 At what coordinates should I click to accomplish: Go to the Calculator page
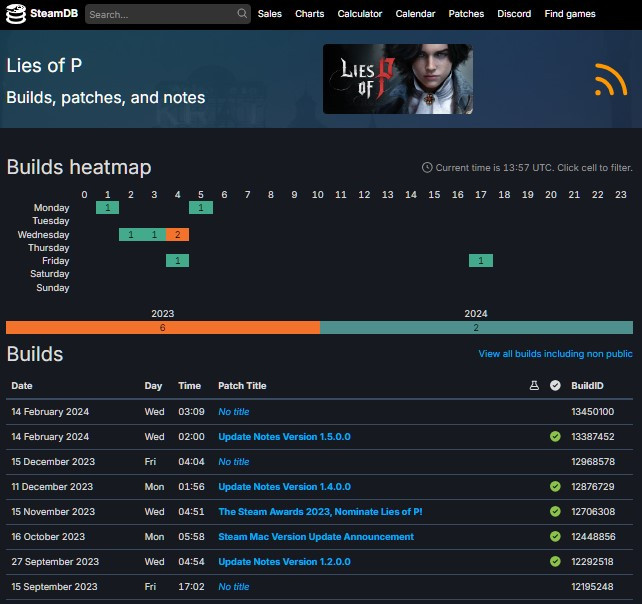coord(360,14)
